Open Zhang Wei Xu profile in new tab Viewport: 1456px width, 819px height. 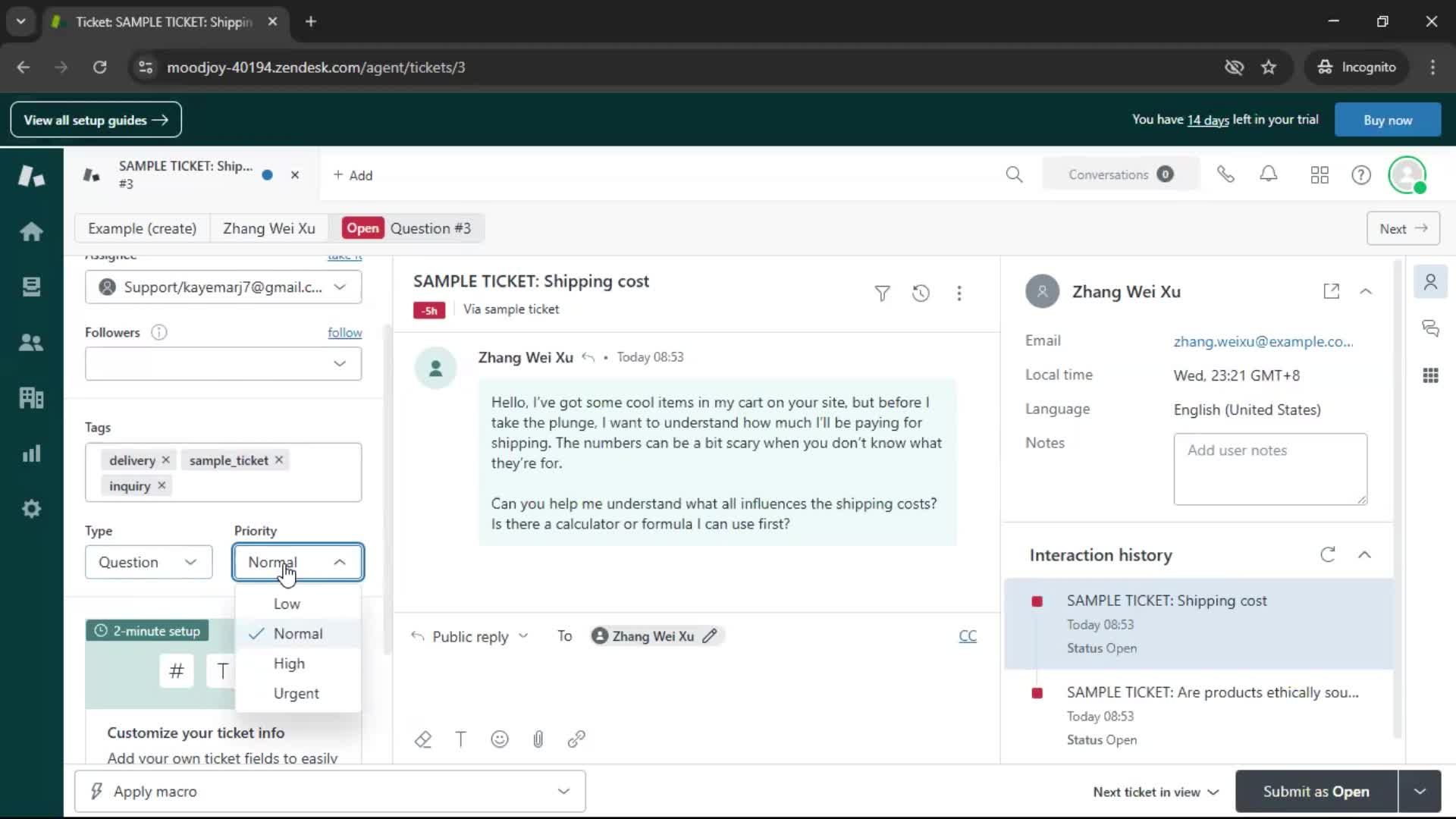pos(1332,291)
